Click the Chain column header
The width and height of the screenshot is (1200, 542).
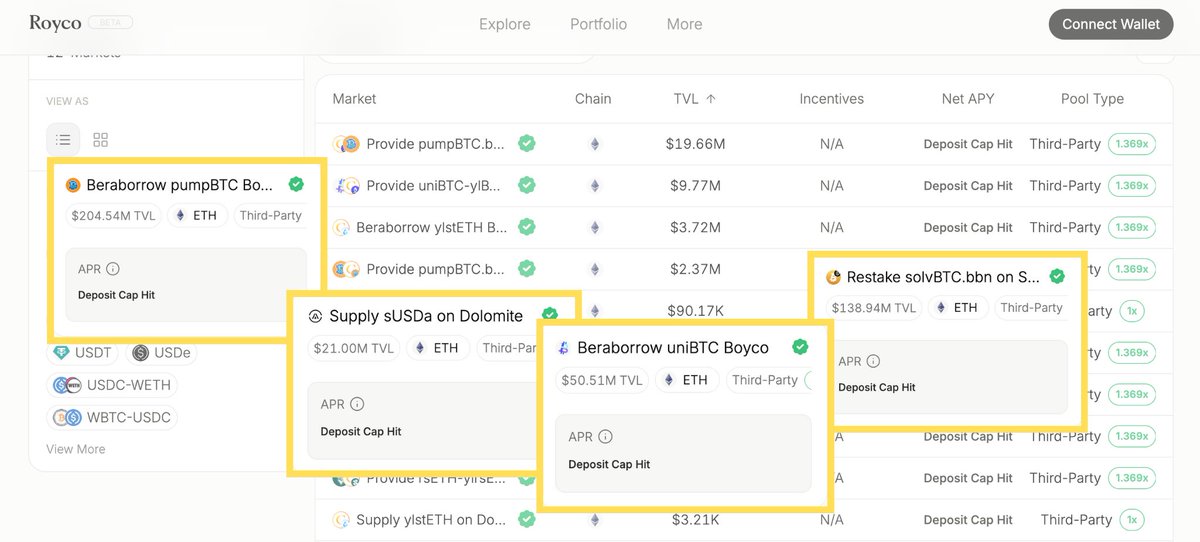pyautogui.click(x=593, y=99)
